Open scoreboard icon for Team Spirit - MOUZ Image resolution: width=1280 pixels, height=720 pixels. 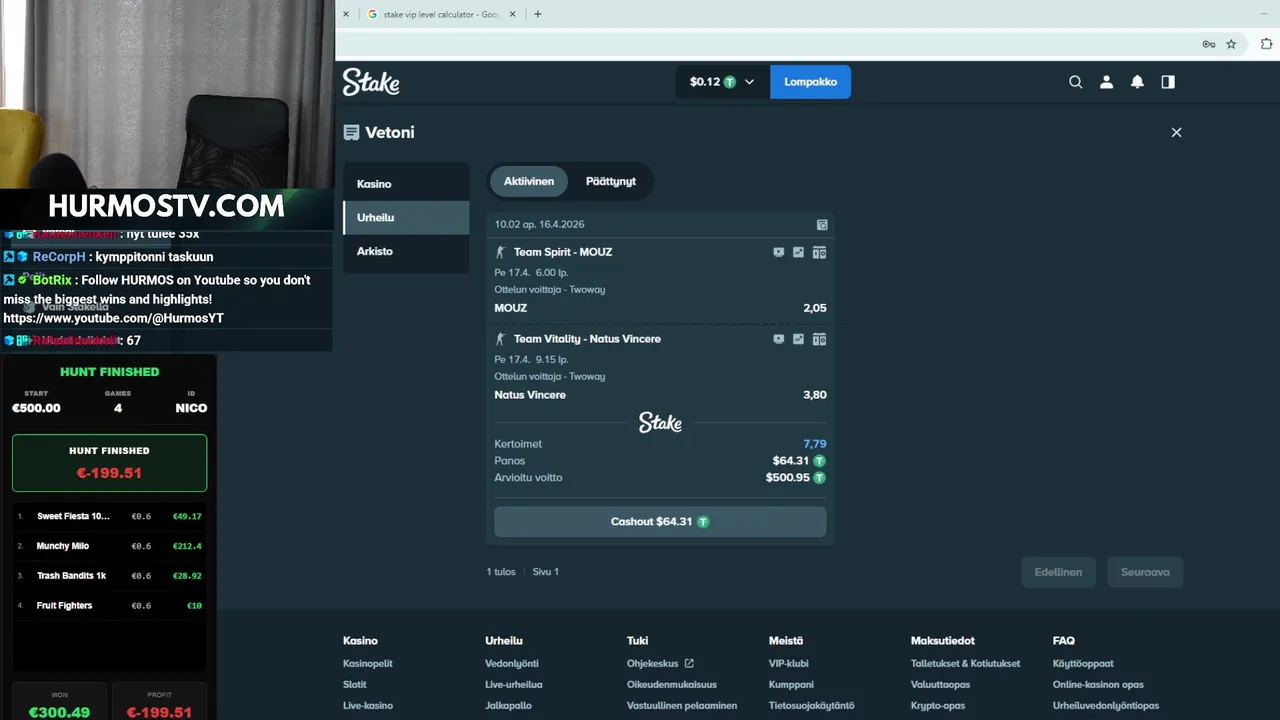coord(819,252)
